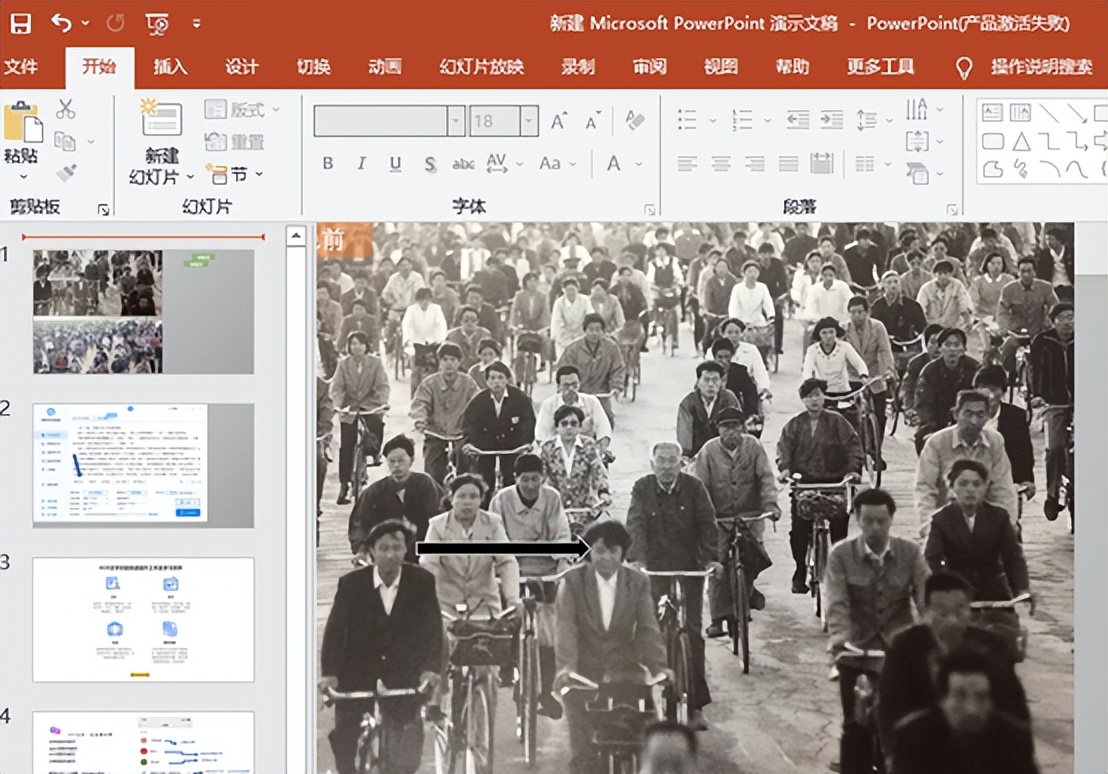The height and width of the screenshot is (774, 1108).
Task: Expand the 粘贴 options arrow
Action: [x=23, y=176]
